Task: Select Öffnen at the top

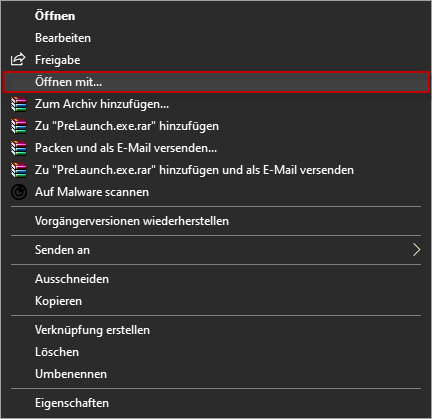Action: (216, 16)
